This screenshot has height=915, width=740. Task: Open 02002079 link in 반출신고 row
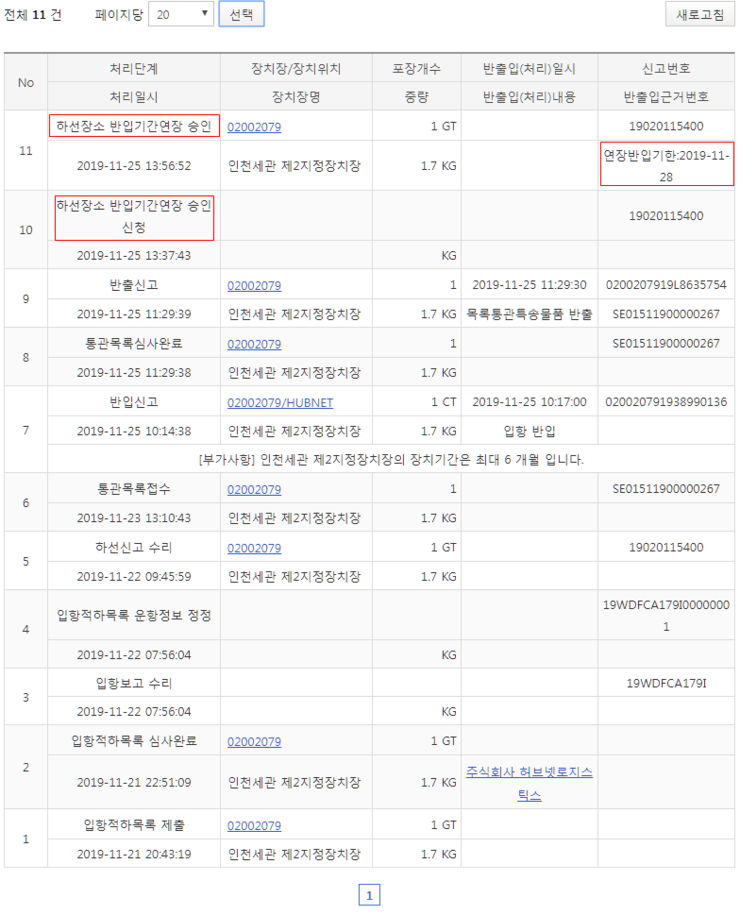click(x=254, y=285)
